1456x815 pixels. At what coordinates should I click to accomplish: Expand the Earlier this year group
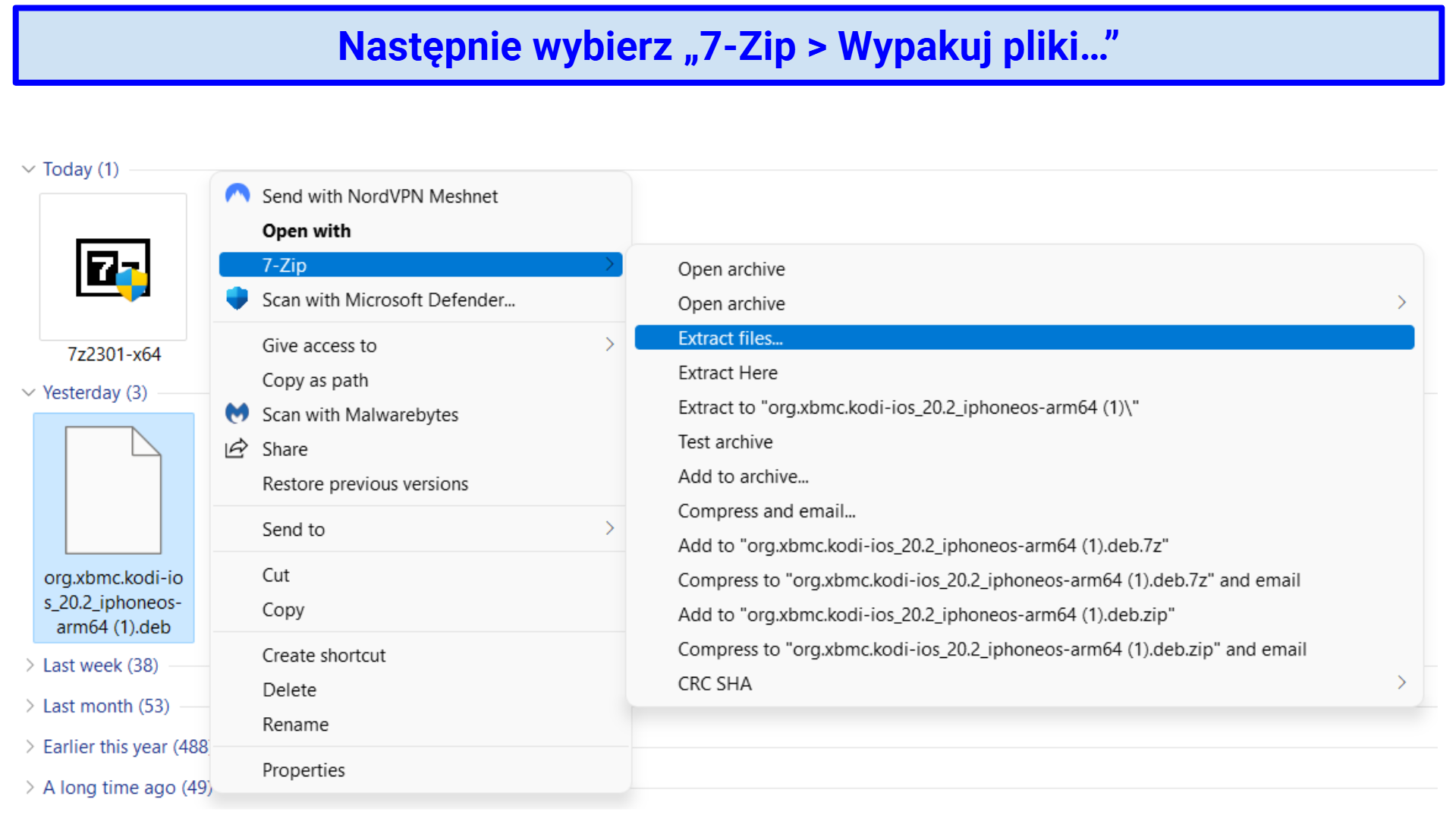pyautogui.click(x=30, y=747)
